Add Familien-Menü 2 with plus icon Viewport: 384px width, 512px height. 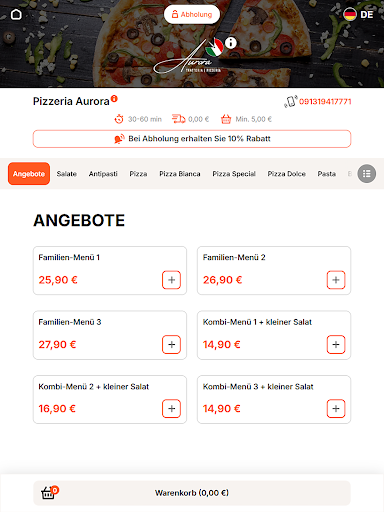click(x=336, y=280)
